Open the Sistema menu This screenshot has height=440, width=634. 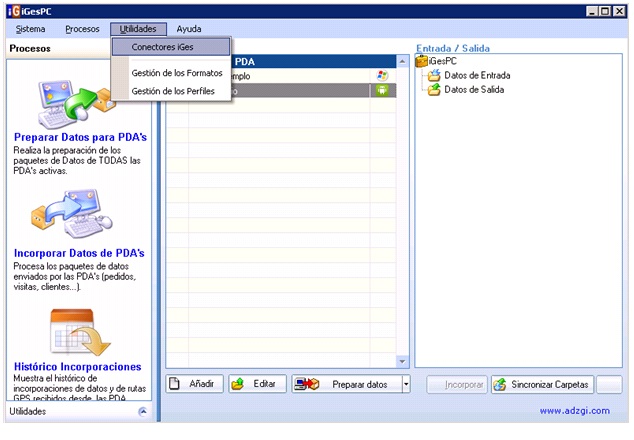[x=30, y=29]
